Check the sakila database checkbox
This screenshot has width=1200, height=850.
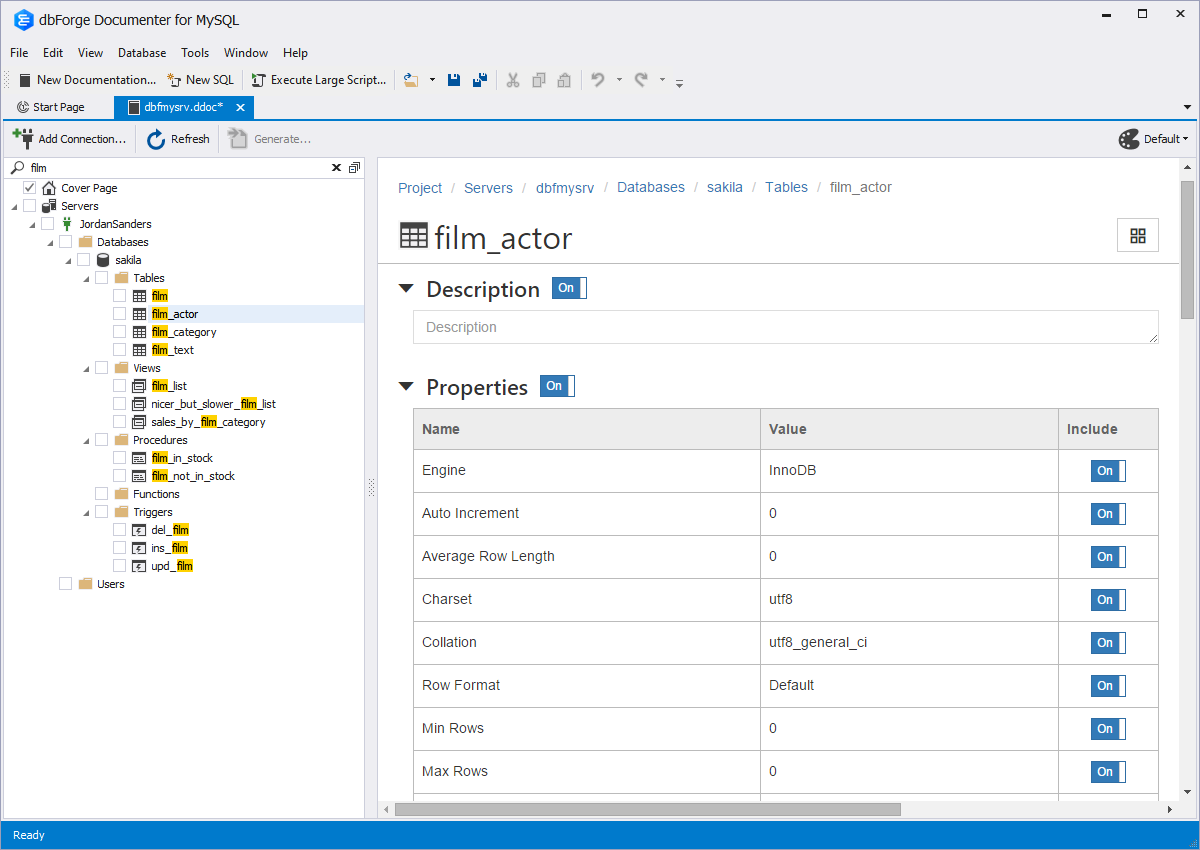(84, 260)
